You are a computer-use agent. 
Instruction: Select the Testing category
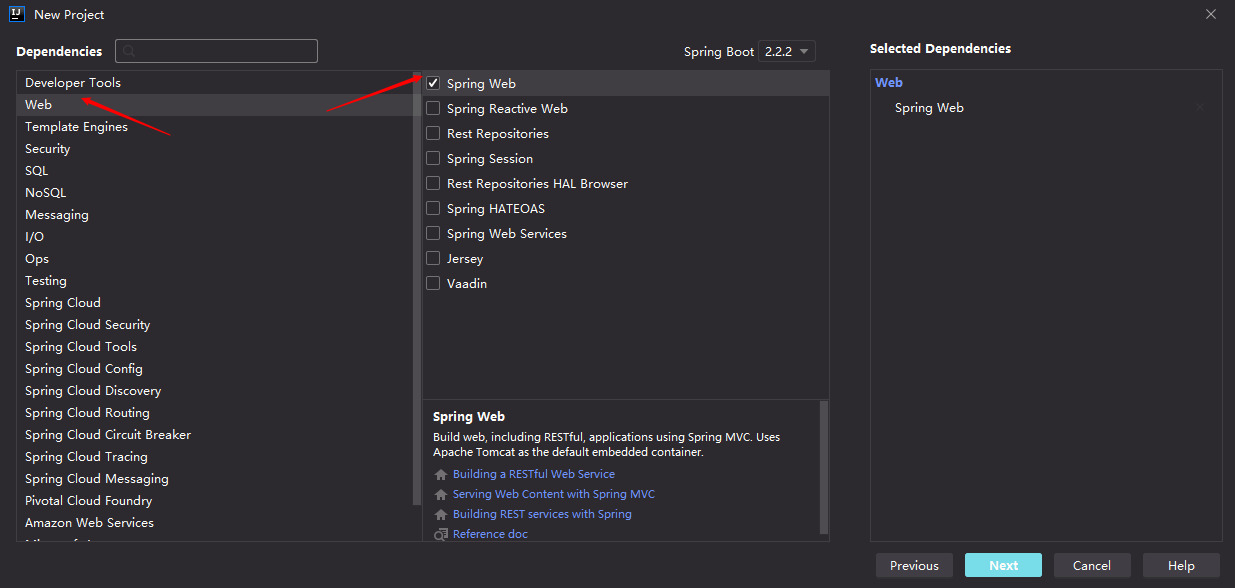(x=215, y=281)
